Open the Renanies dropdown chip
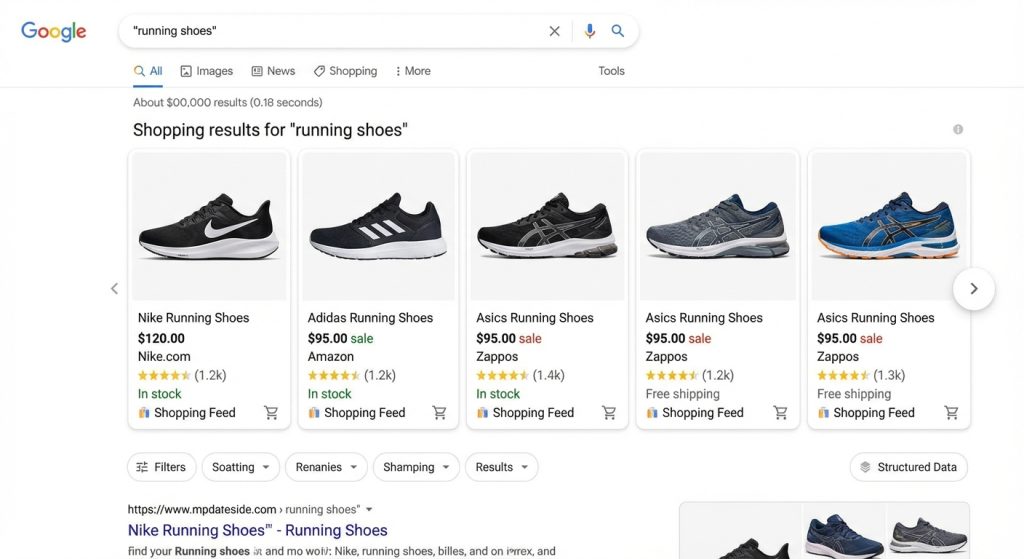The image size is (1024, 559). point(326,467)
